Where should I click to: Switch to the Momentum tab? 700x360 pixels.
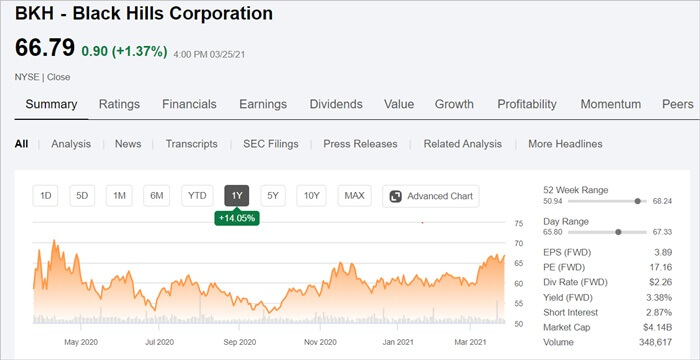pos(611,105)
